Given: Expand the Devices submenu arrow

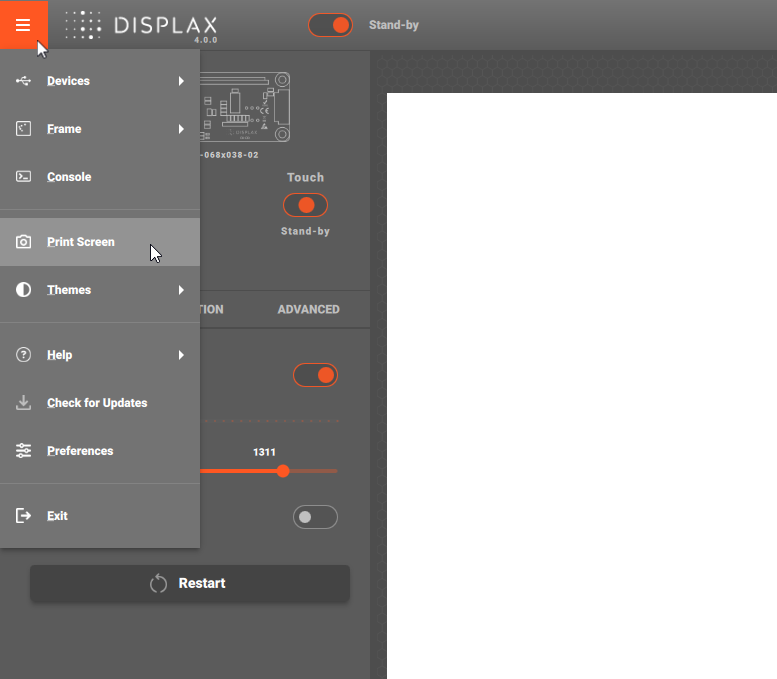Looking at the screenshot, I should (x=181, y=81).
